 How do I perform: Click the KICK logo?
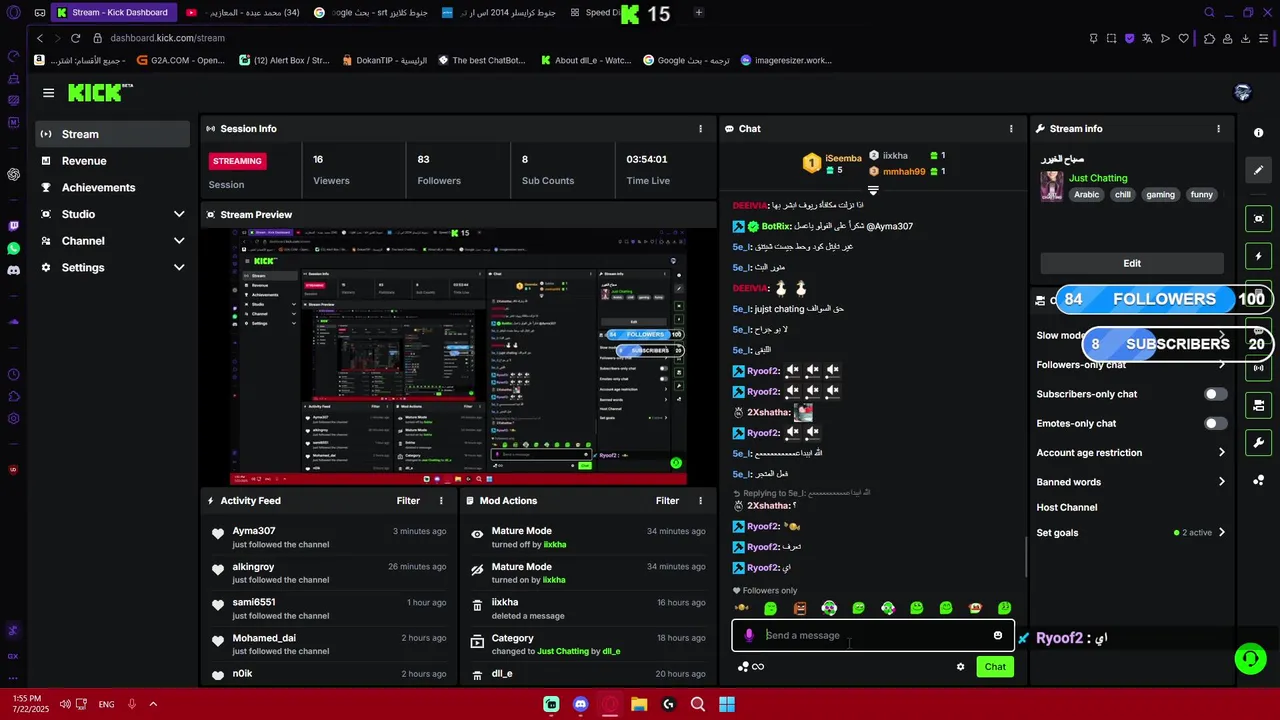pos(100,93)
